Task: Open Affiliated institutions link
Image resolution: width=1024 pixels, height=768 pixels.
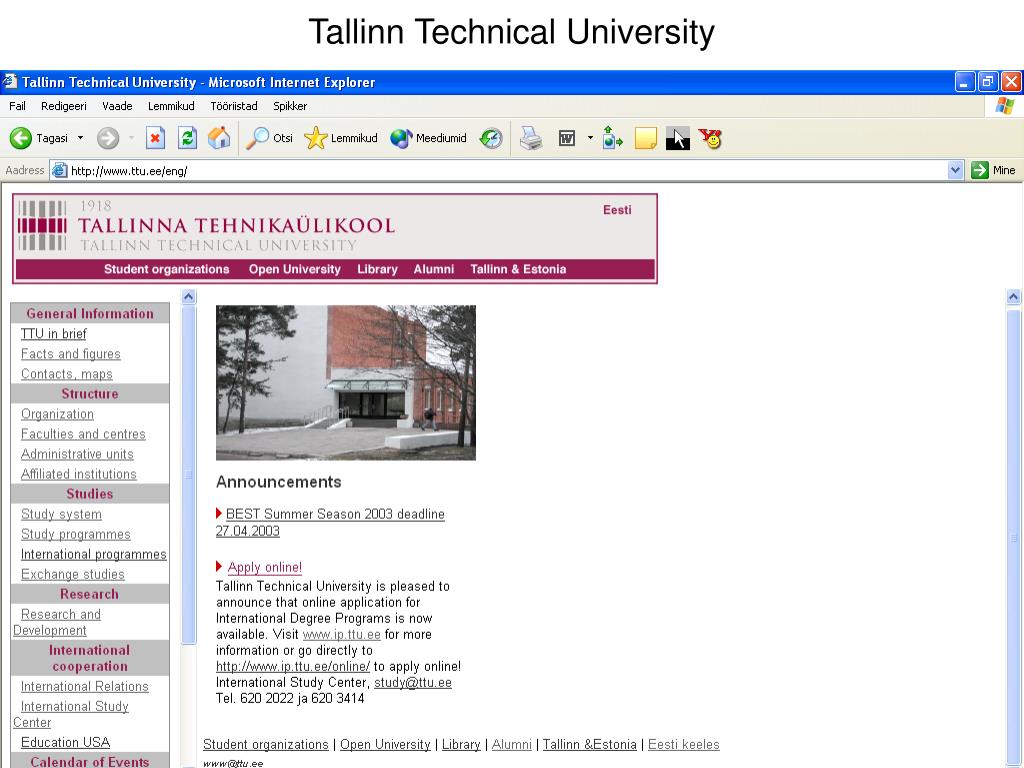Action: (78, 474)
